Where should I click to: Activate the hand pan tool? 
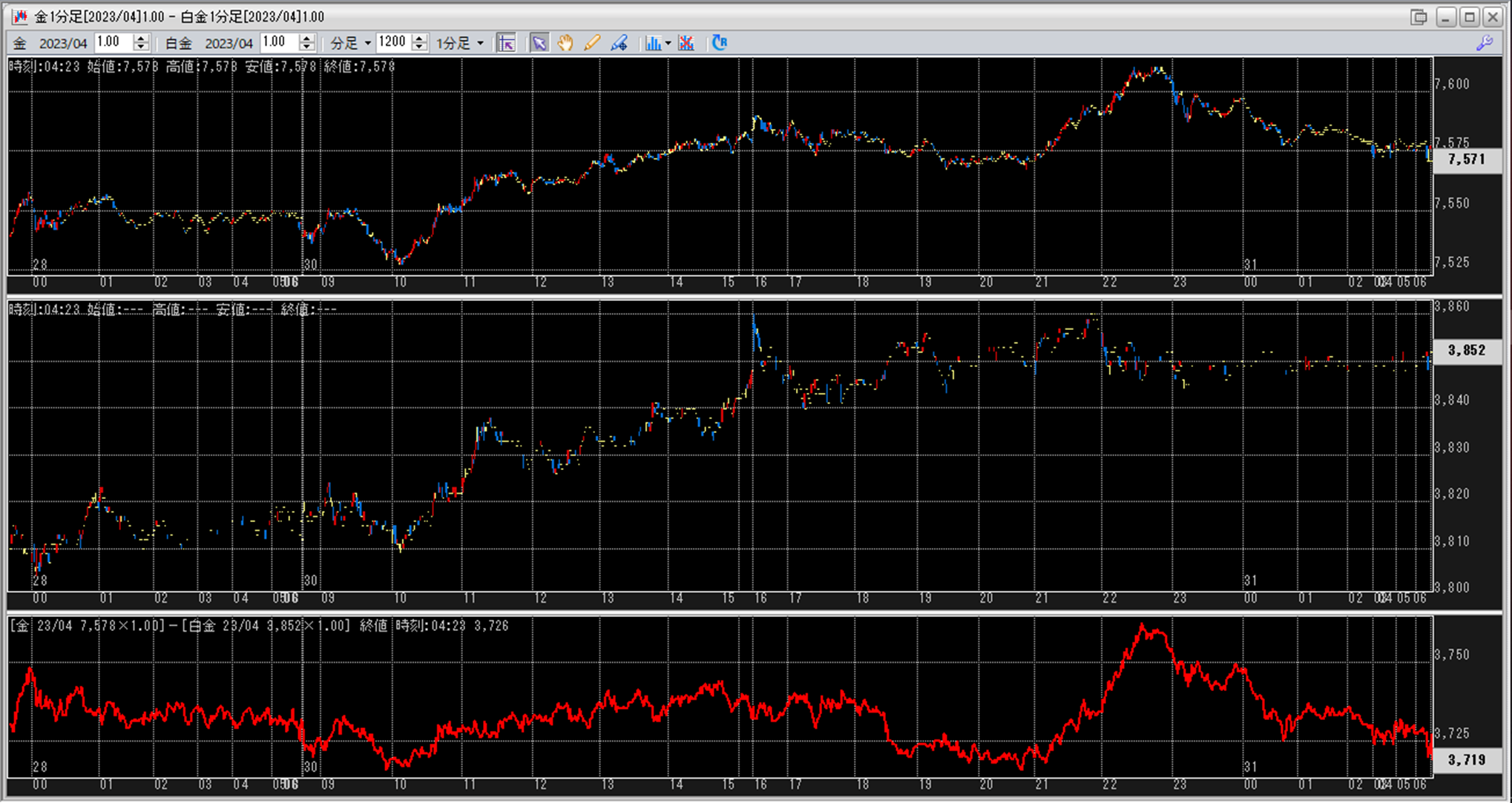(x=565, y=43)
